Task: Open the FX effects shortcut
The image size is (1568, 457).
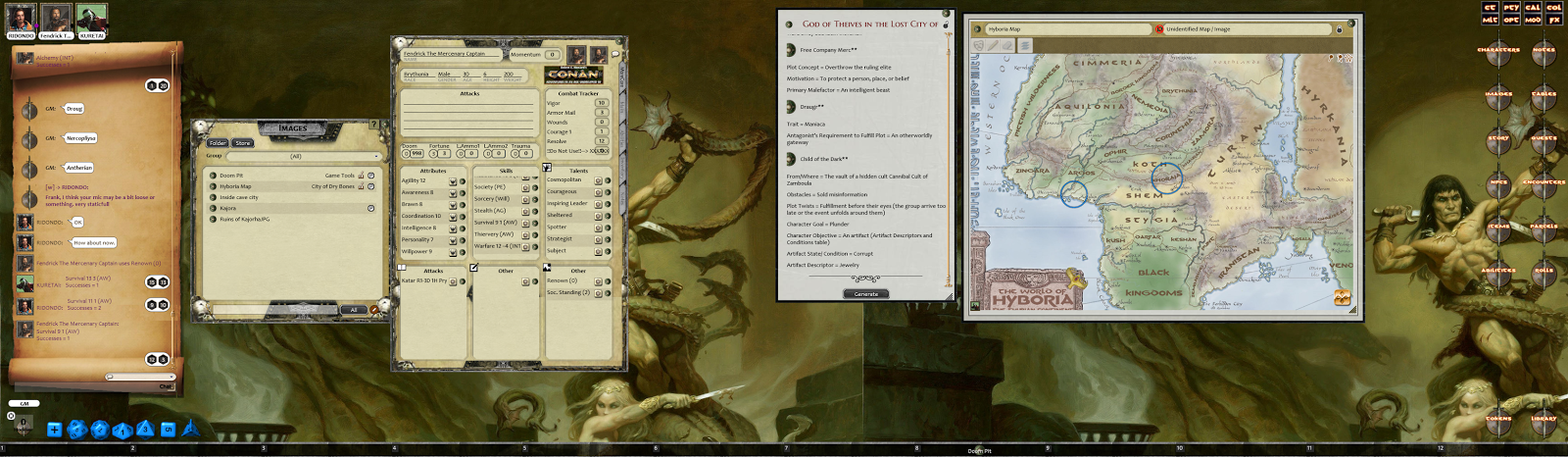Action: point(1554,20)
